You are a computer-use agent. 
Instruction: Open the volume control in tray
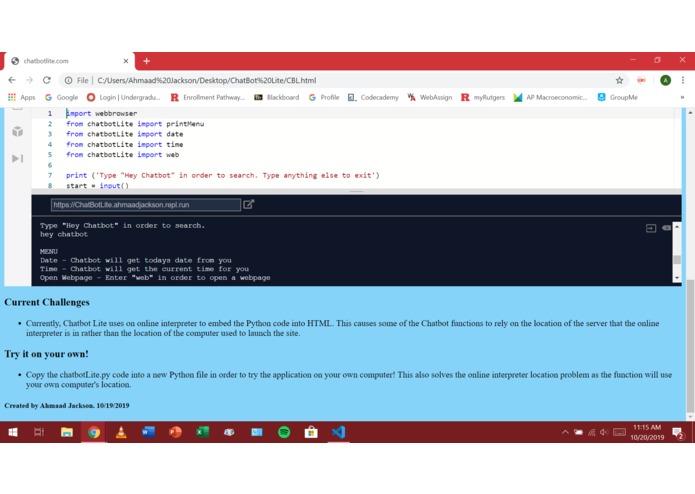click(x=604, y=432)
